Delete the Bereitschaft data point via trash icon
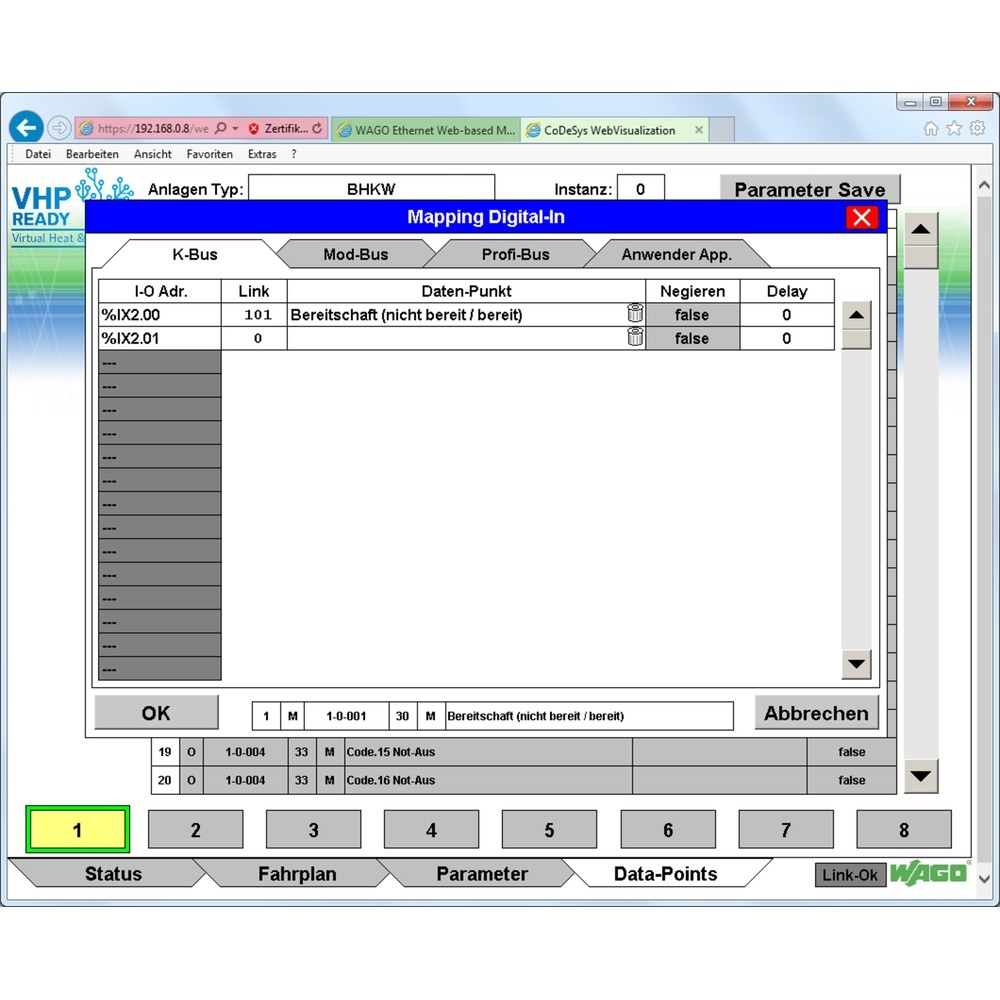Screen dimensions: 1000x1000 pyautogui.click(x=635, y=312)
